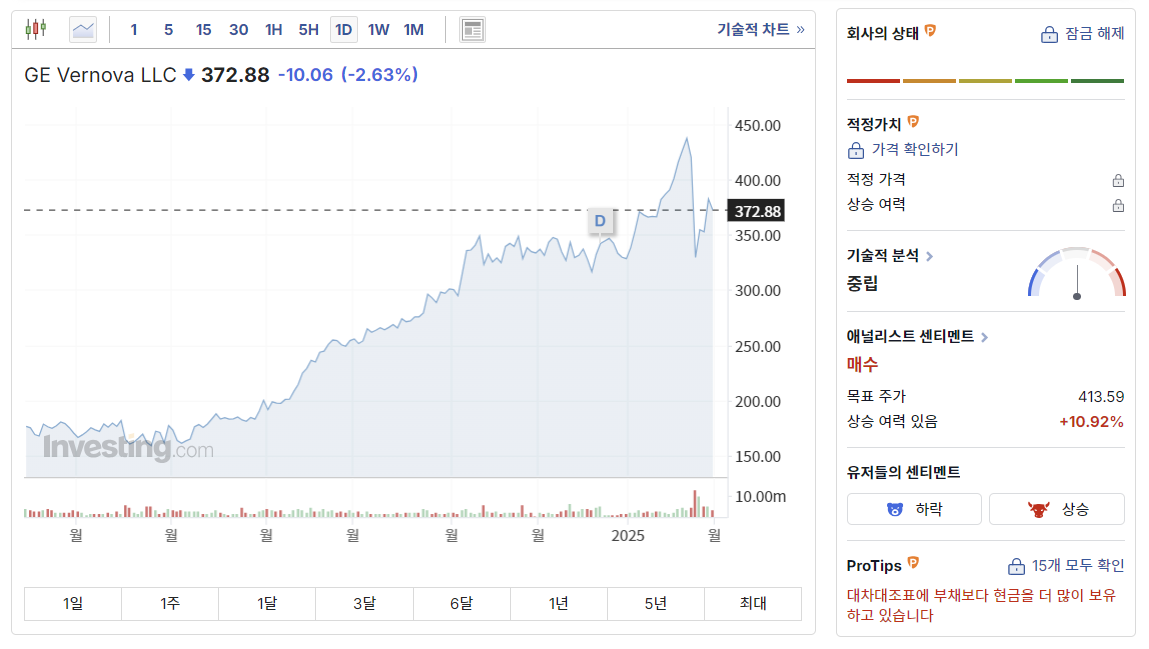Select the 5 minute interval
Viewport: 1149px width, 649px height.
[169, 29]
